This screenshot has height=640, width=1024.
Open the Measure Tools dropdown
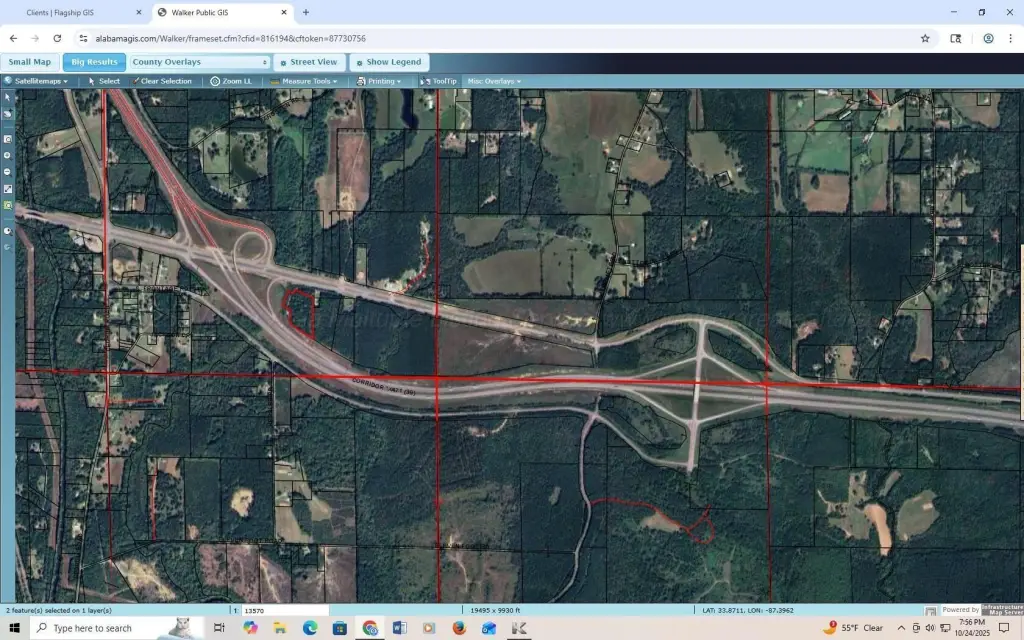(304, 81)
